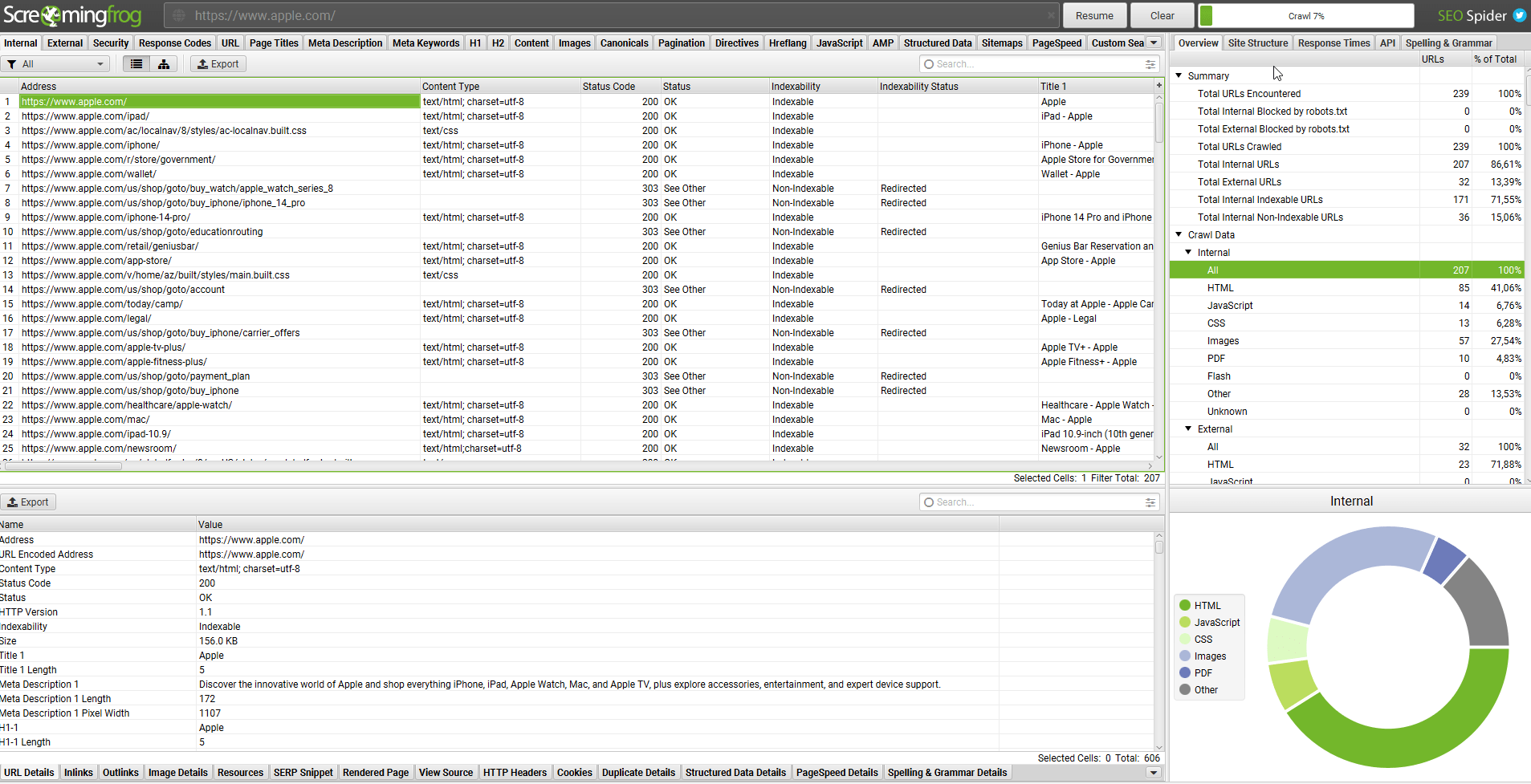Collapse the Crawl Data tree node
Viewport: 1531px width, 784px height.
pyautogui.click(x=1179, y=234)
